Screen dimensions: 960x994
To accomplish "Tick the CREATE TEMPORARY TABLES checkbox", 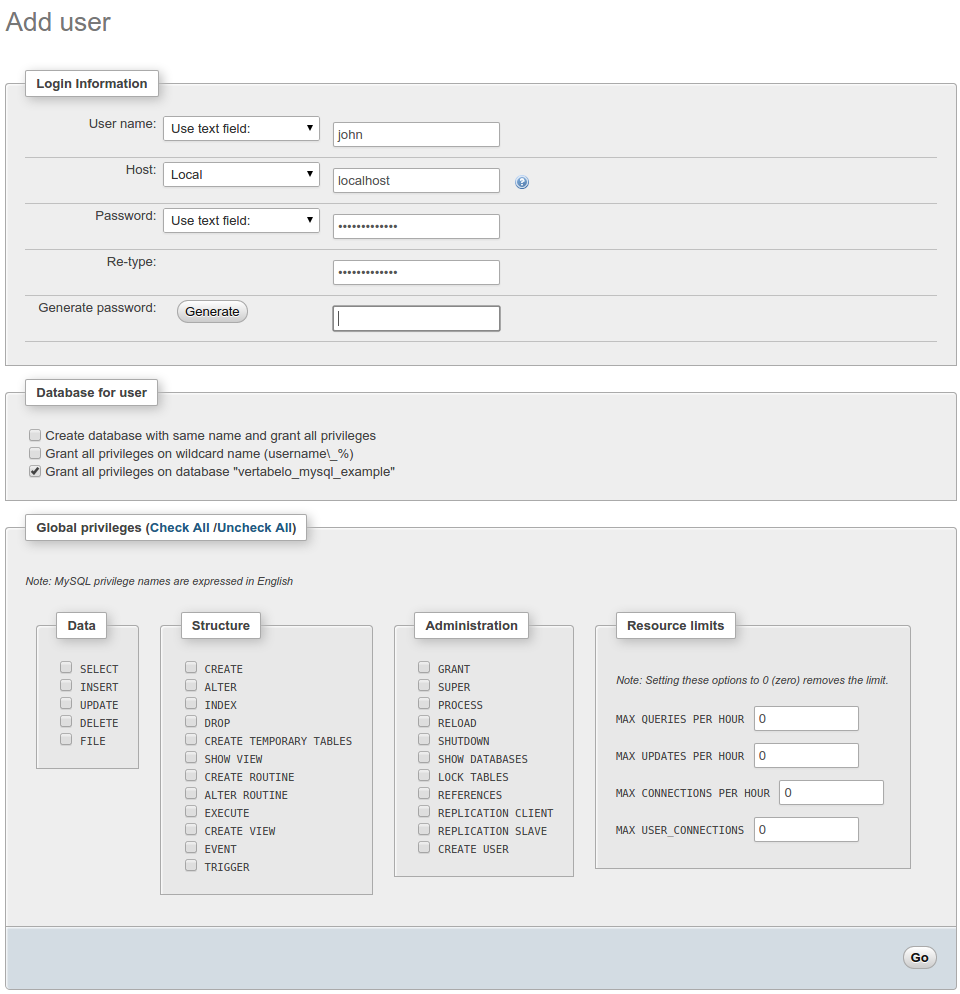I will click(191, 740).
